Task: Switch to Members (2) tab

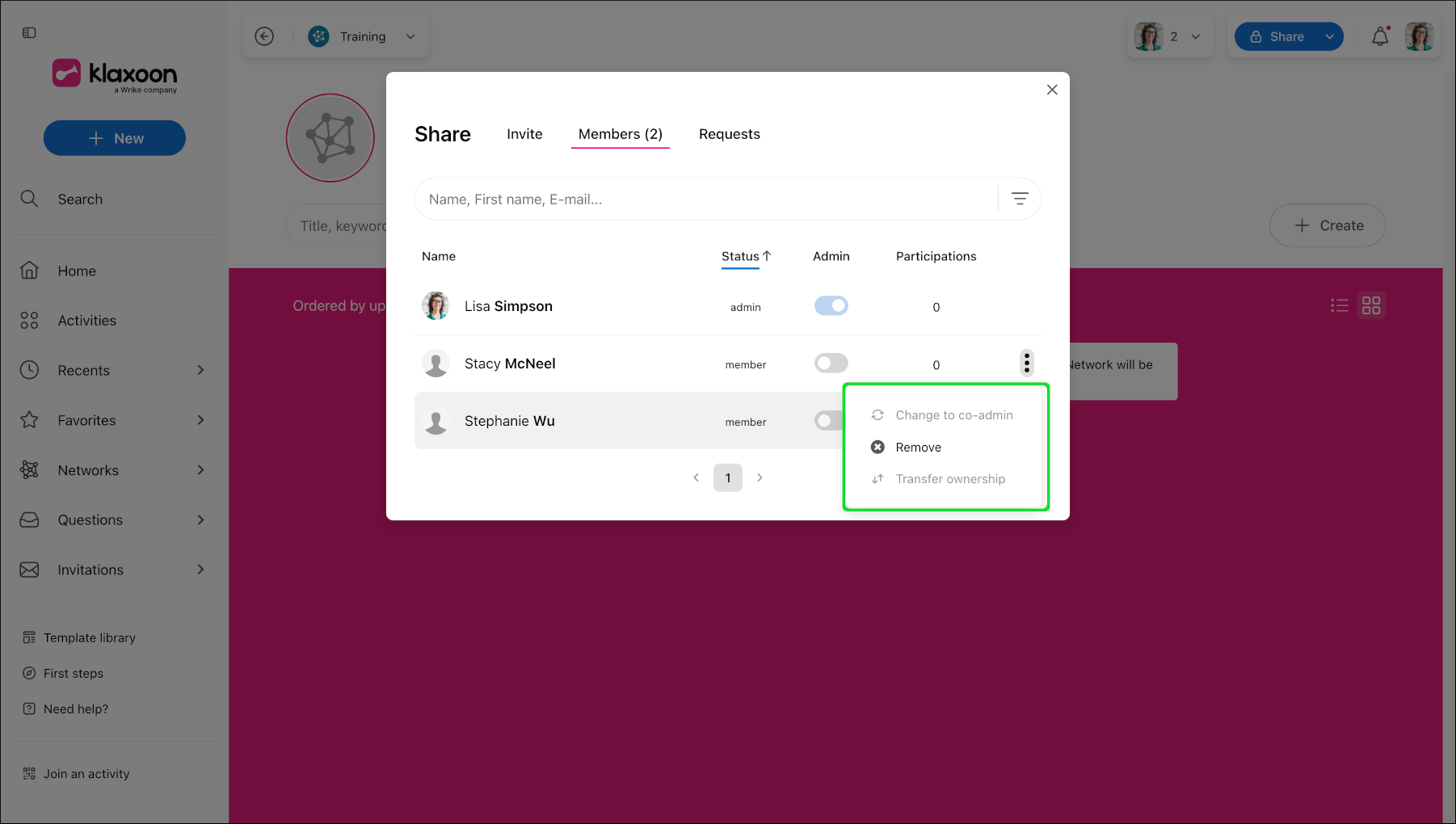Action: (x=621, y=134)
